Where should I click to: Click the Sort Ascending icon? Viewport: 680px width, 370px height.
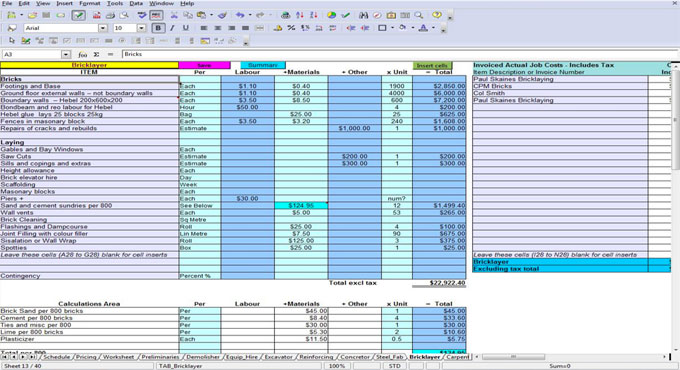click(300, 15)
